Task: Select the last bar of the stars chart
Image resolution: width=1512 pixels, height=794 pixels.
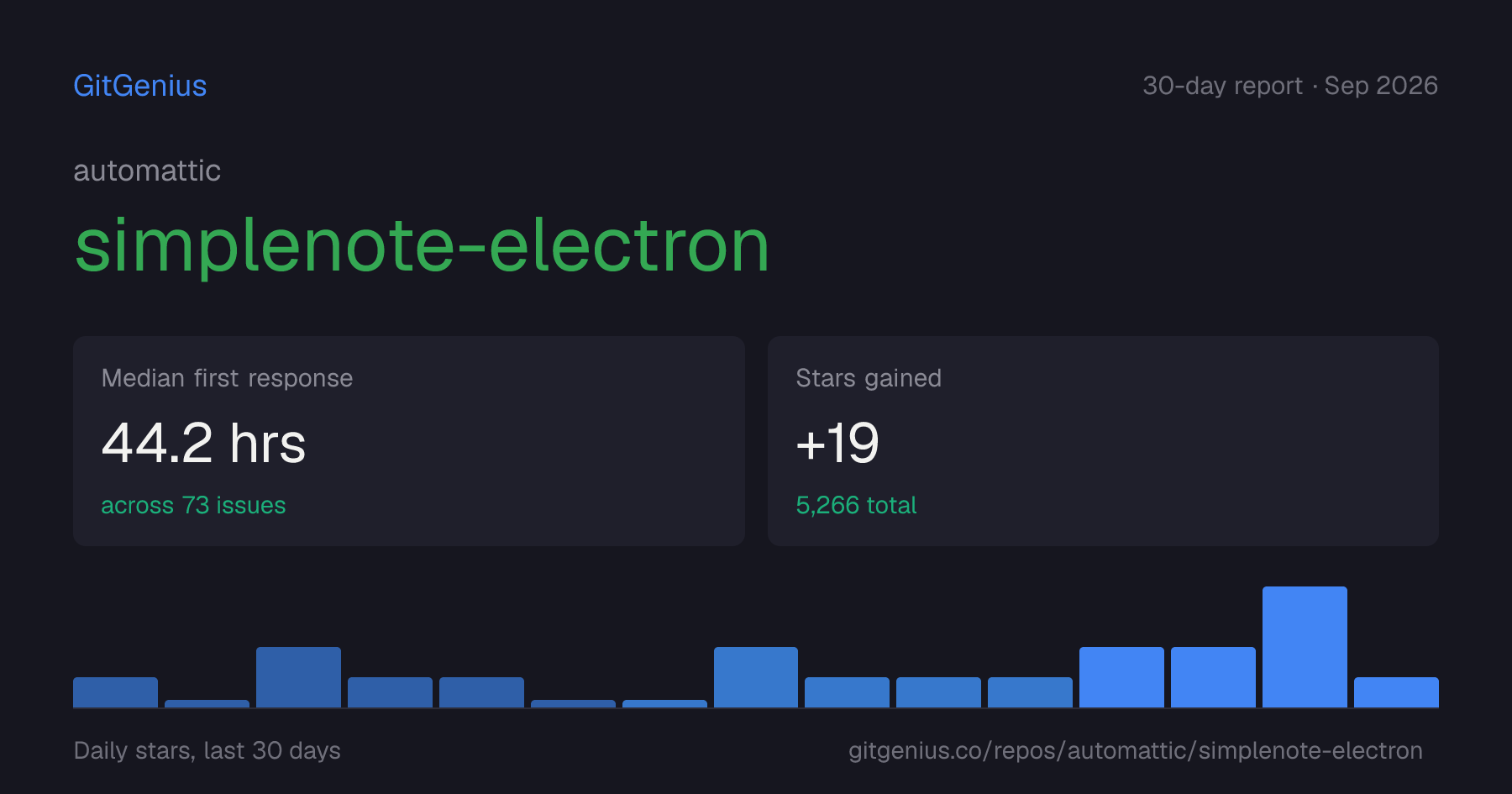Action: point(1396,692)
